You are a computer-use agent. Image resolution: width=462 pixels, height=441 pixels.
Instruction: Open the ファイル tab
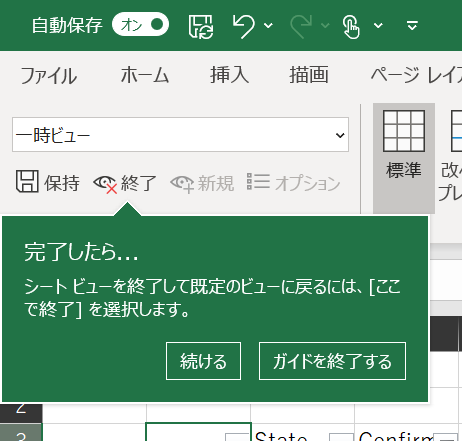(49, 75)
